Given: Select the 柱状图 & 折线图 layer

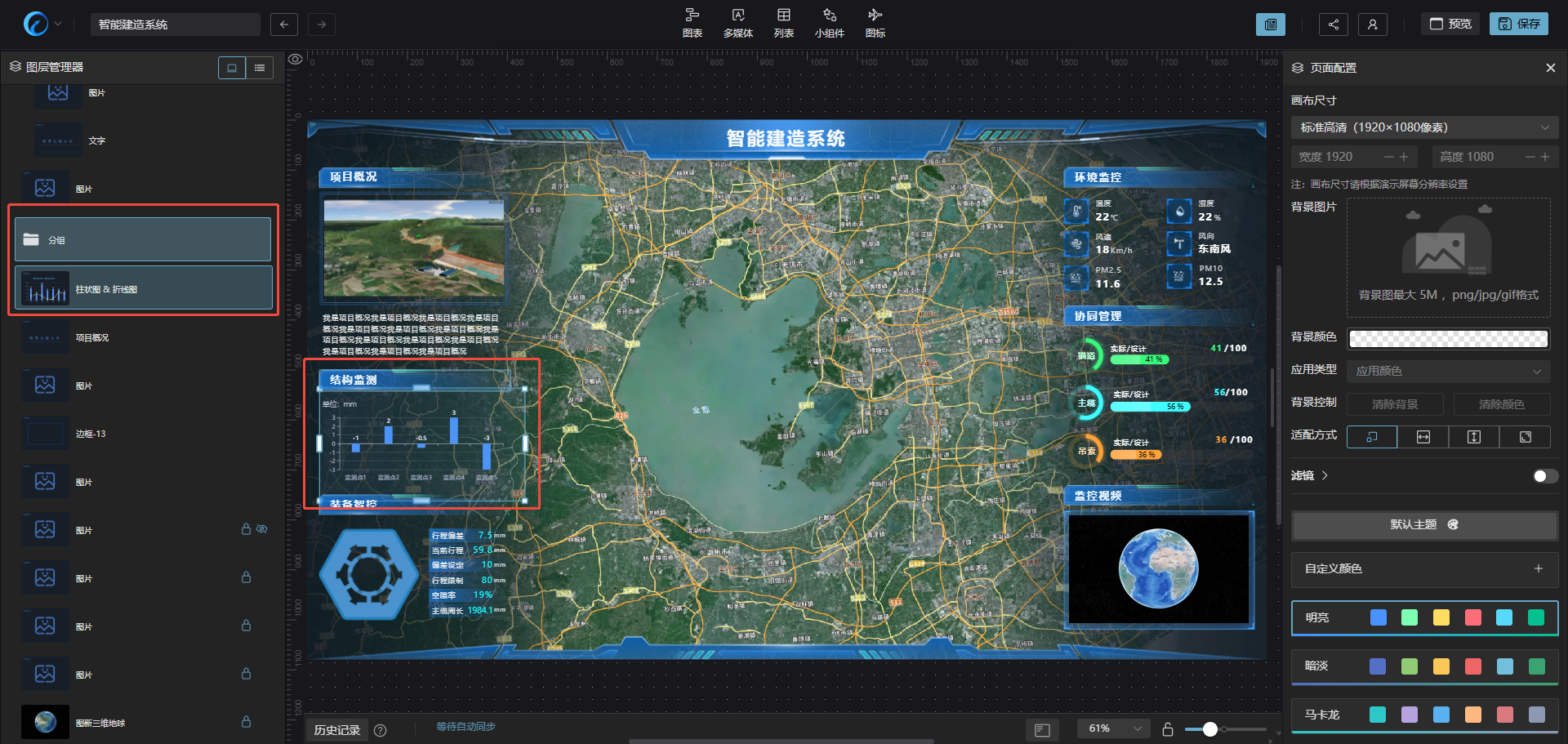Looking at the screenshot, I should pyautogui.click(x=144, y=289).
